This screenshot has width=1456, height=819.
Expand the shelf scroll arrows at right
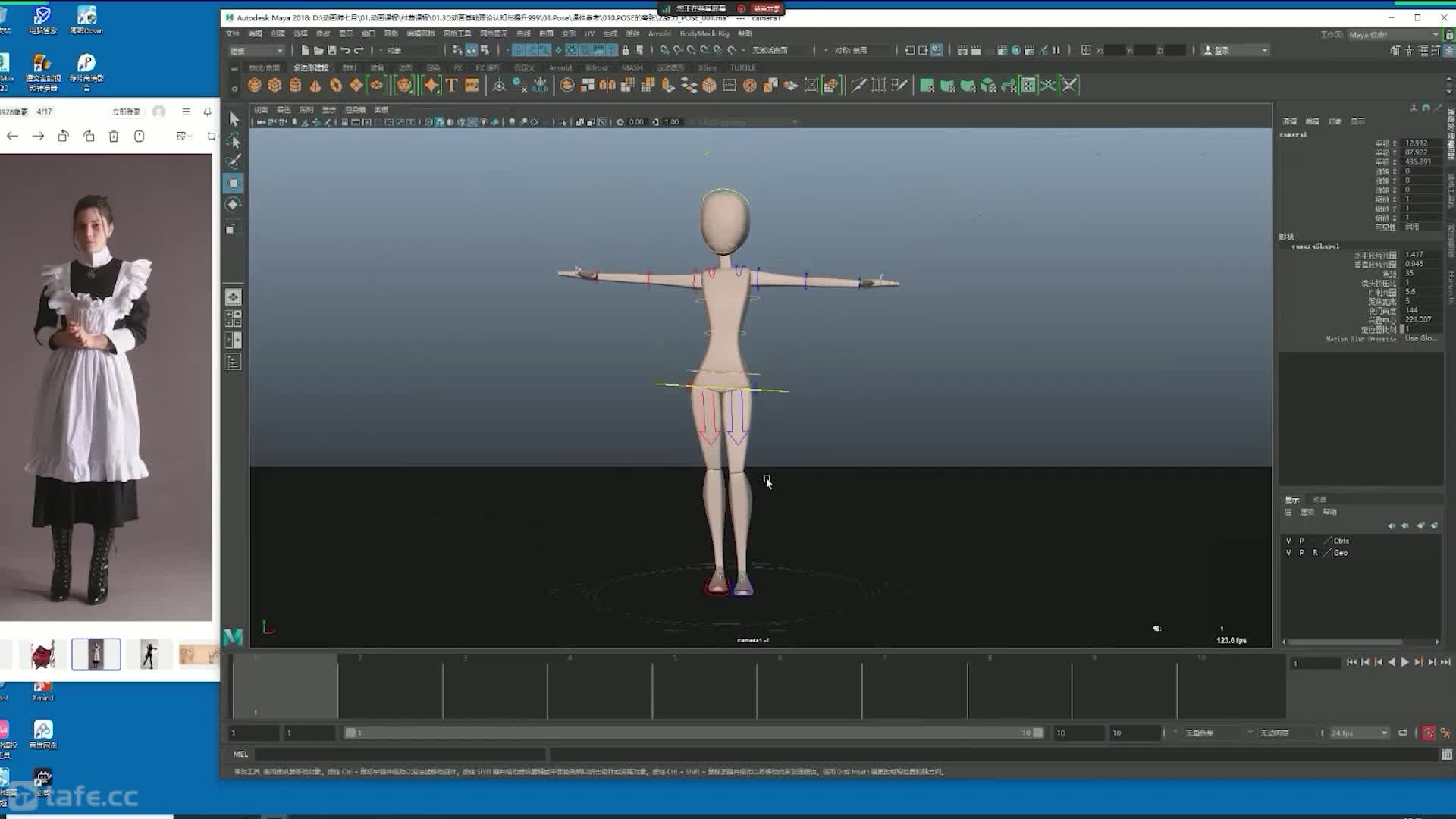(1449, 85)
